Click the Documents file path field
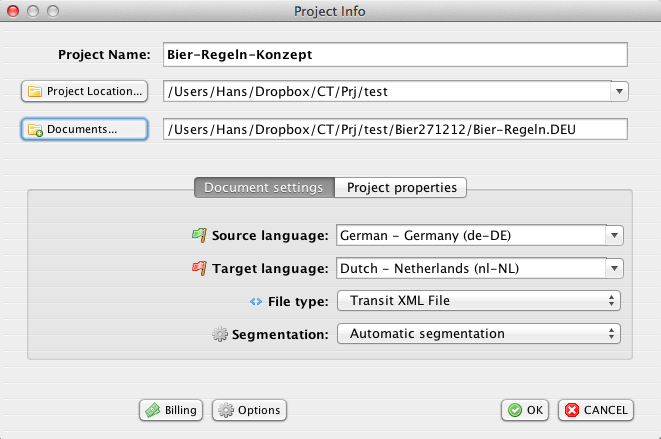Image resolution: width=661 pixels, height=439 pixels. pyautogui.click(x=394, y=129)
